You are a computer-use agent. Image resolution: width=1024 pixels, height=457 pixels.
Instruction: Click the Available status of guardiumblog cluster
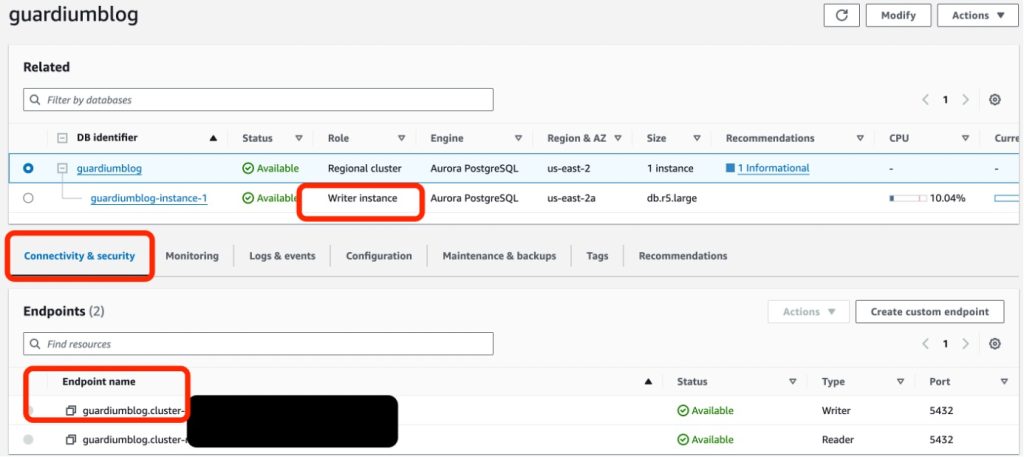click(x=270, y=168)
